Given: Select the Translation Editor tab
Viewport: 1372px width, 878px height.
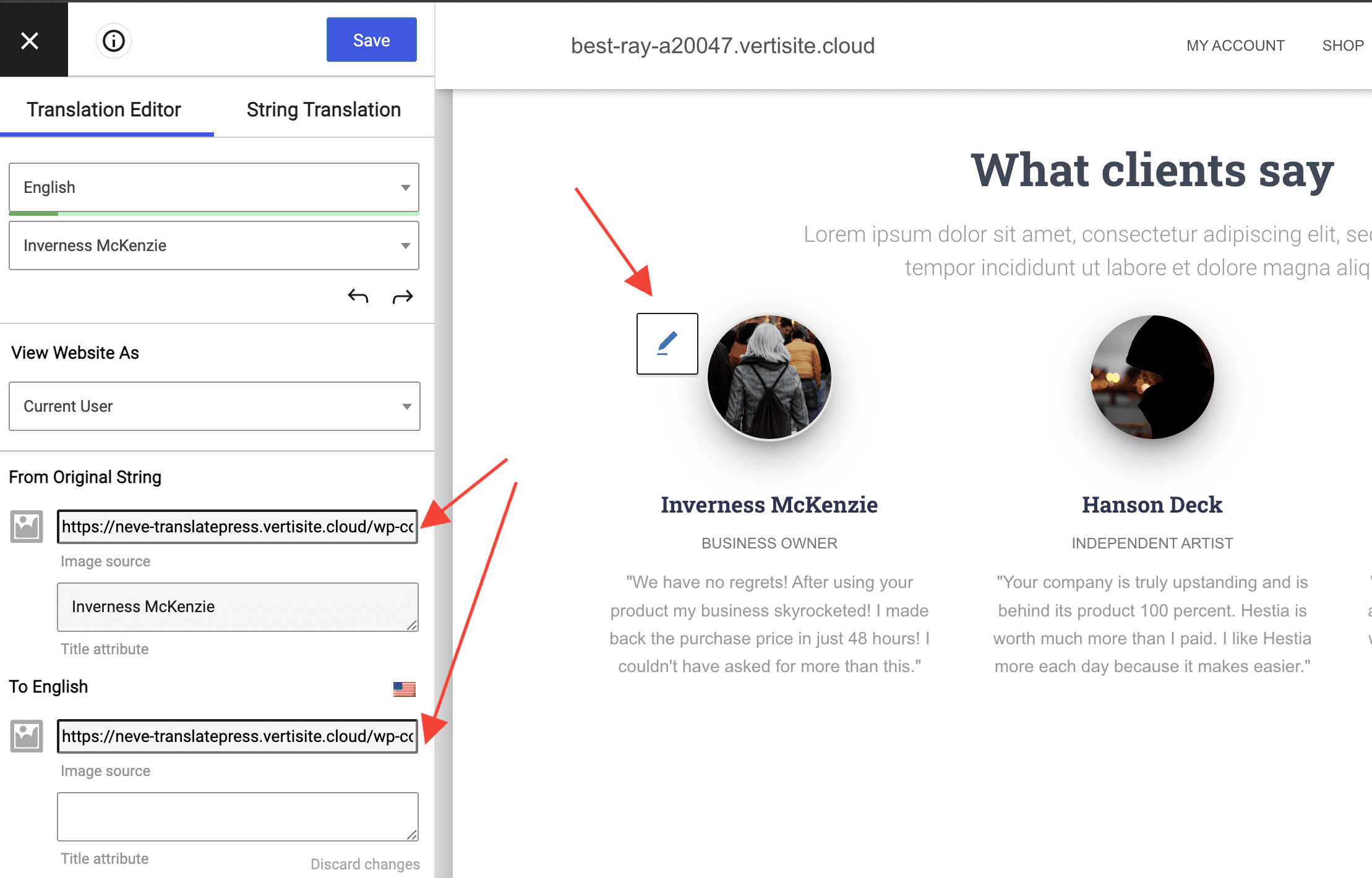Looking at the screenshot, I should tap(104, 109).
